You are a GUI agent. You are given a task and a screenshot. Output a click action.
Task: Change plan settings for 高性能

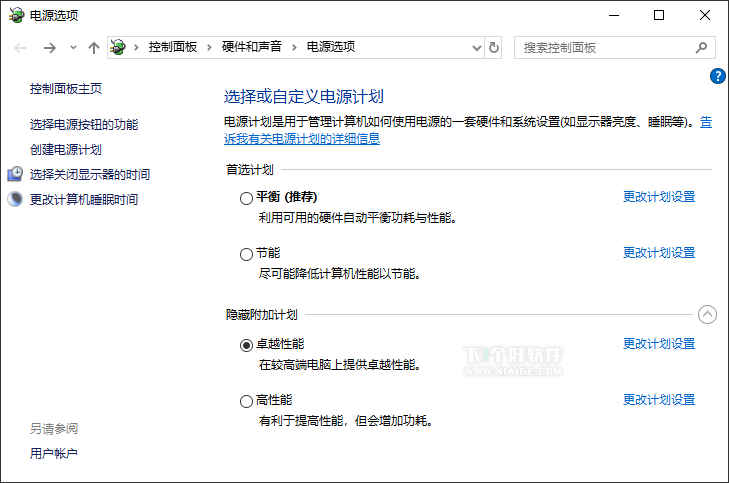[x=659, y=399]
